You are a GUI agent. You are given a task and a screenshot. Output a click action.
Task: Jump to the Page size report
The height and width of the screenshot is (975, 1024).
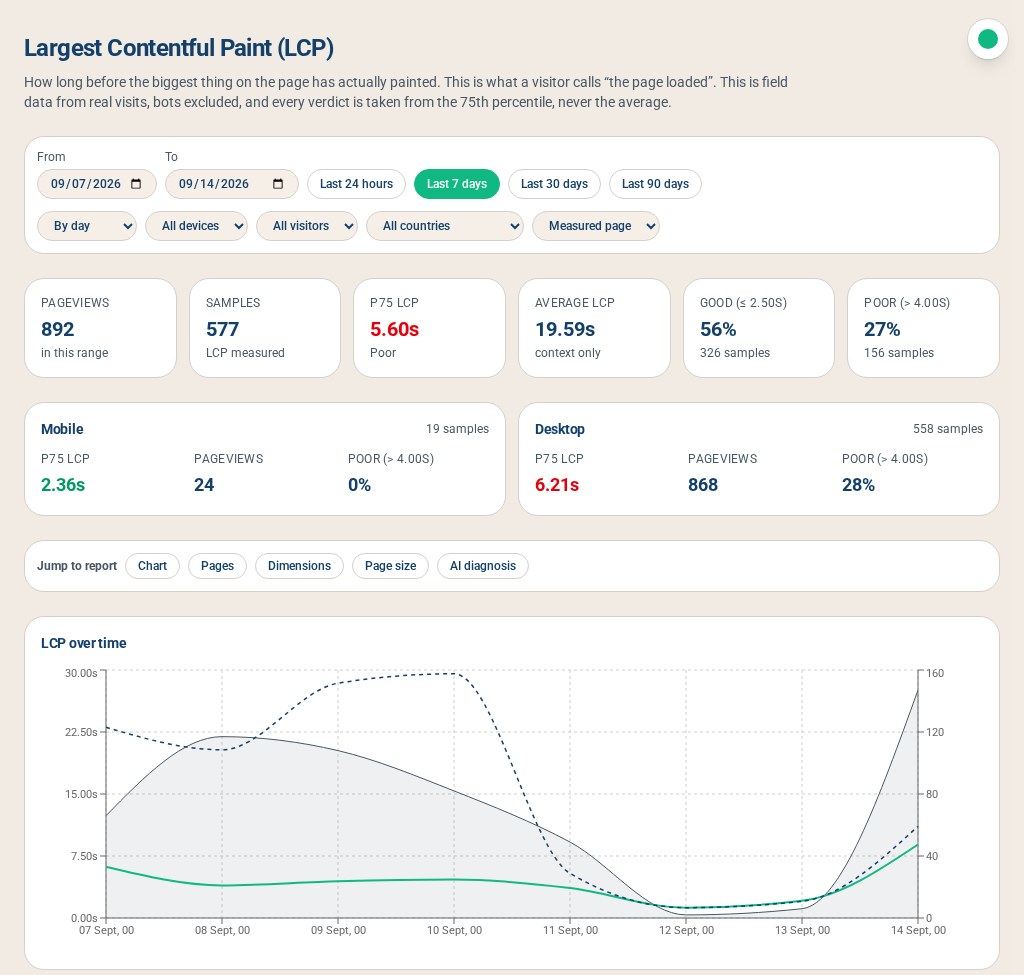(x=390, y=566)
